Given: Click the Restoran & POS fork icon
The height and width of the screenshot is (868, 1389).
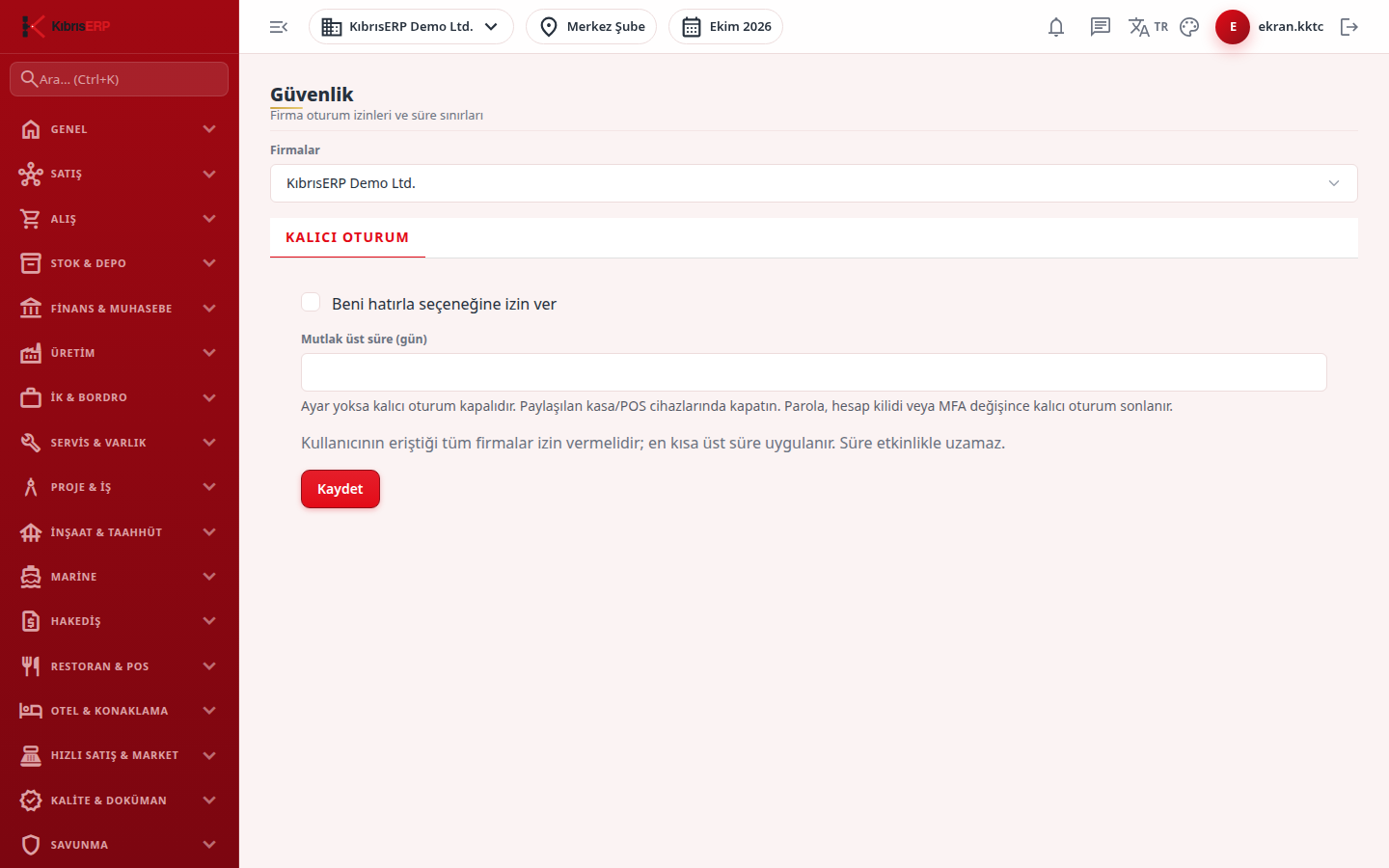Looking at the screenshot, I should click(31, 666).
